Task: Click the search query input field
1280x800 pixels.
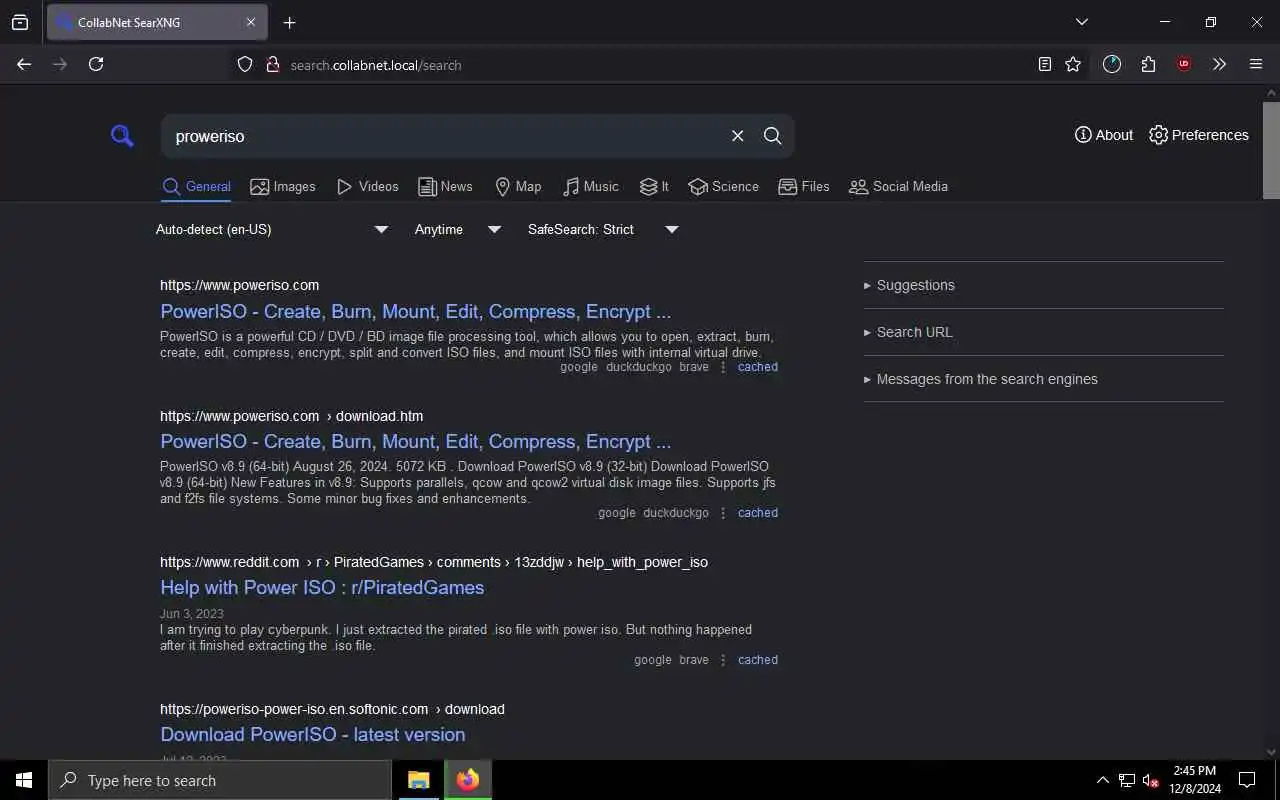Action: (445, 136)
